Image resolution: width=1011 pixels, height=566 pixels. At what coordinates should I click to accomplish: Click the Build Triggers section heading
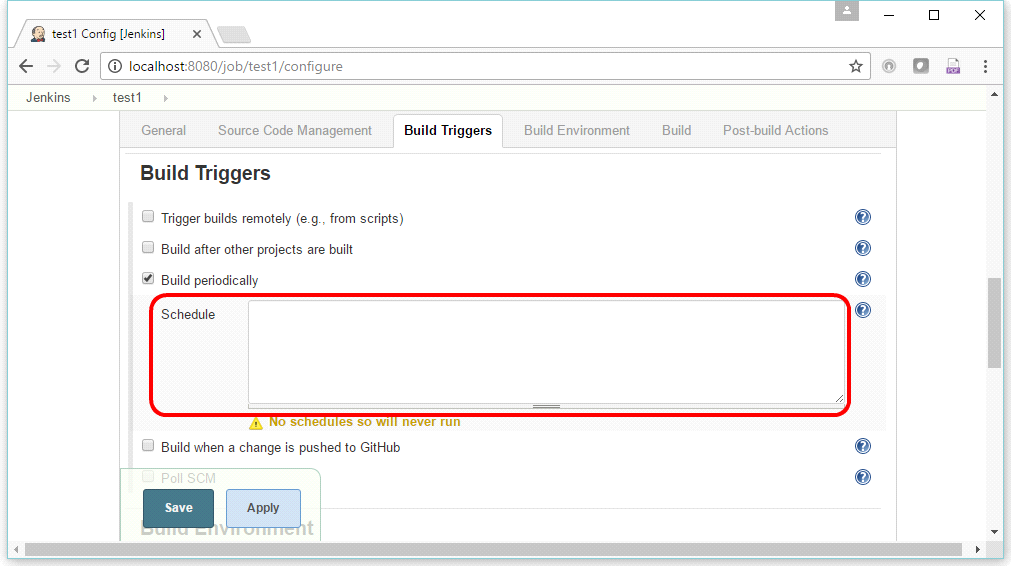[205, 173]
